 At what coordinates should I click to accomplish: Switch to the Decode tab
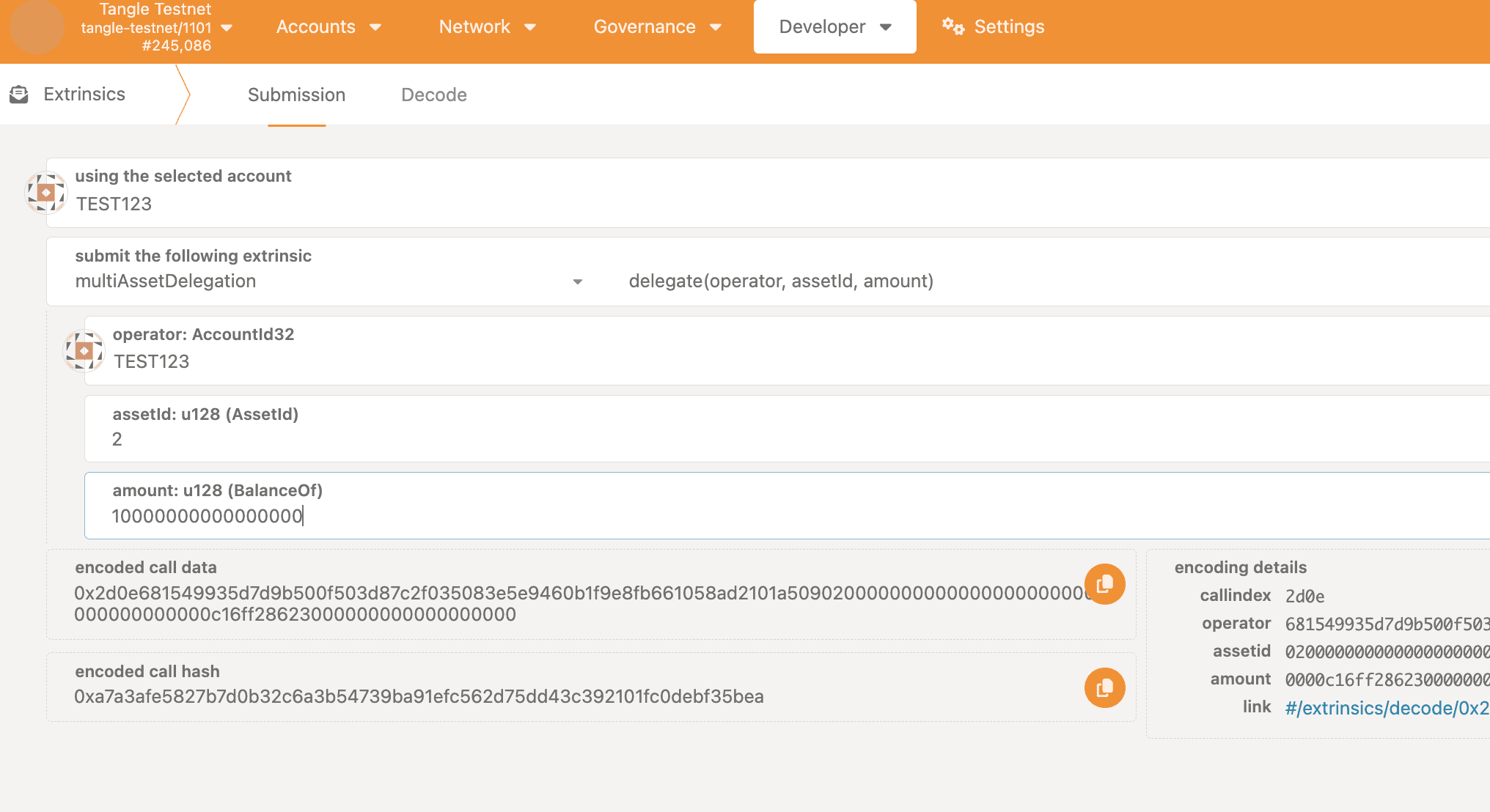(x=434, y=95)
